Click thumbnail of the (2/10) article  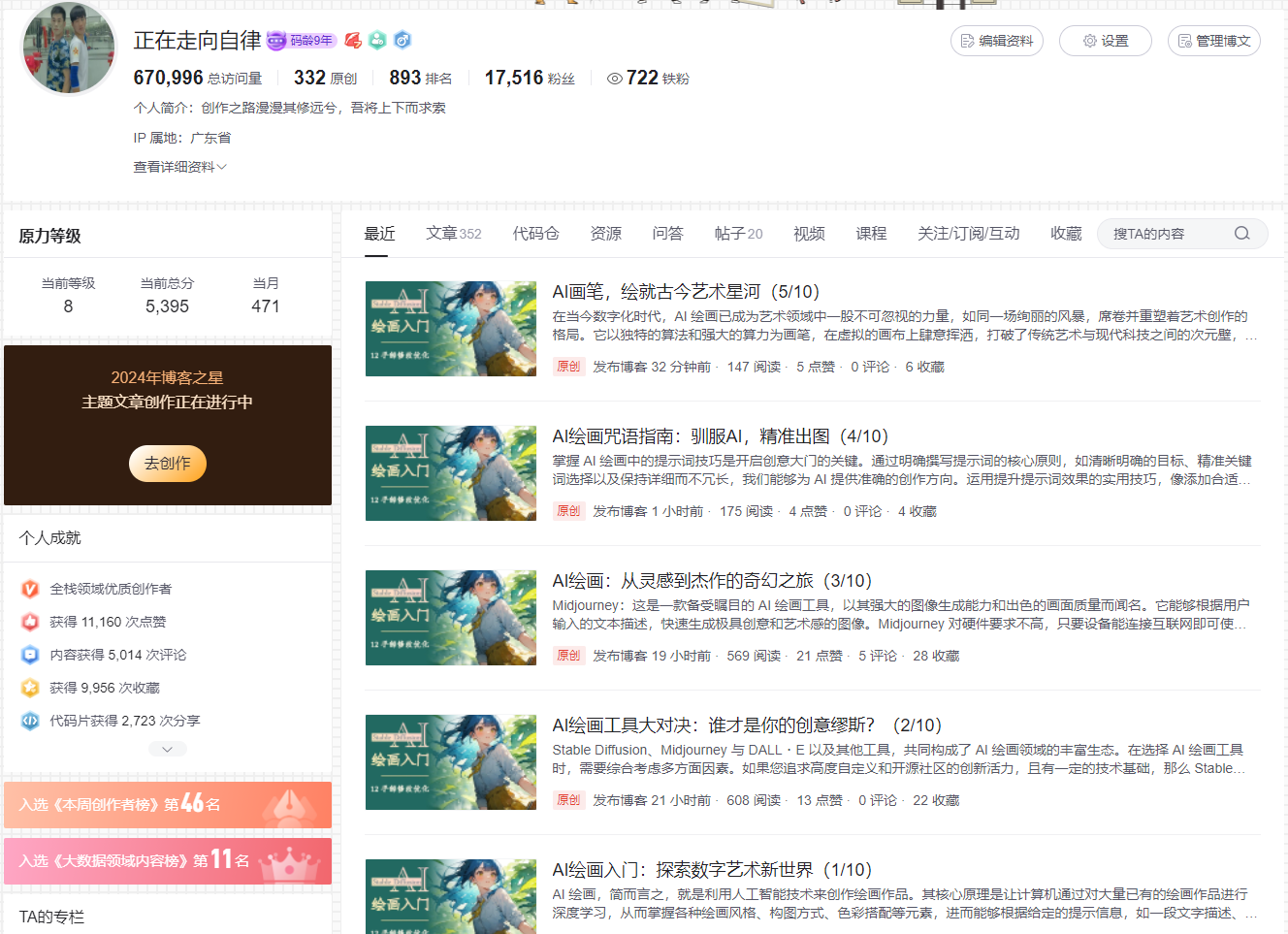pyautogui.click(x=451, y=762)
